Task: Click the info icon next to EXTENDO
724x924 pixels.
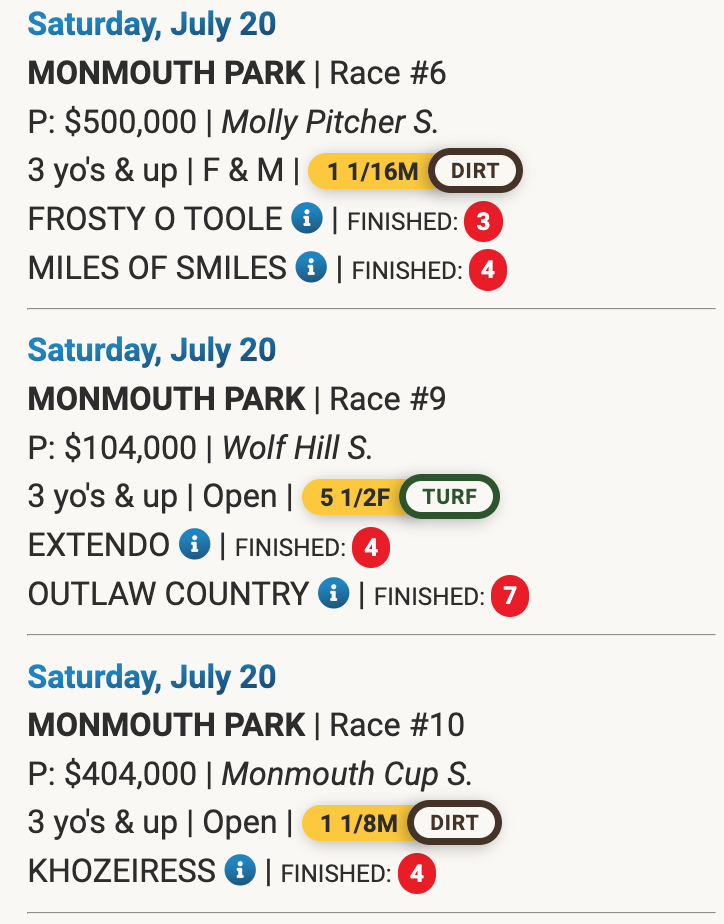Action: click(x=195, y=545)
